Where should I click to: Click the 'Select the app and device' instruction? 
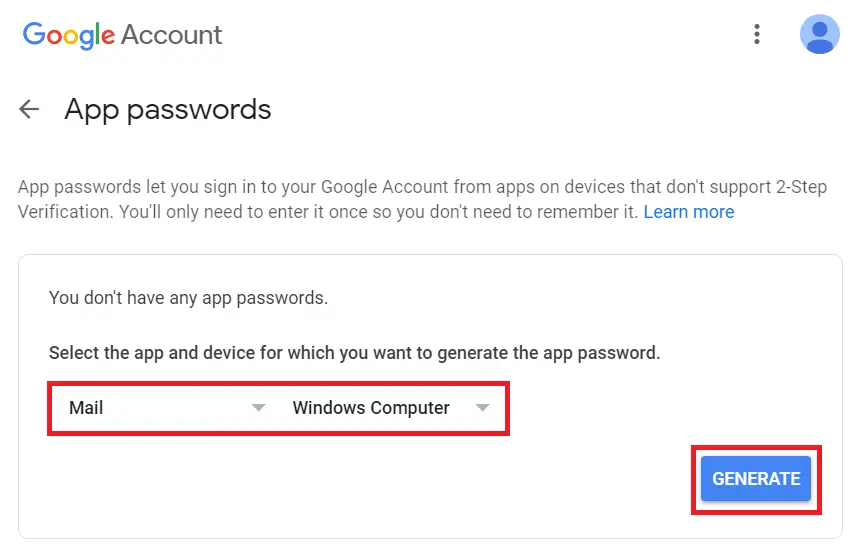pos(354,353)
